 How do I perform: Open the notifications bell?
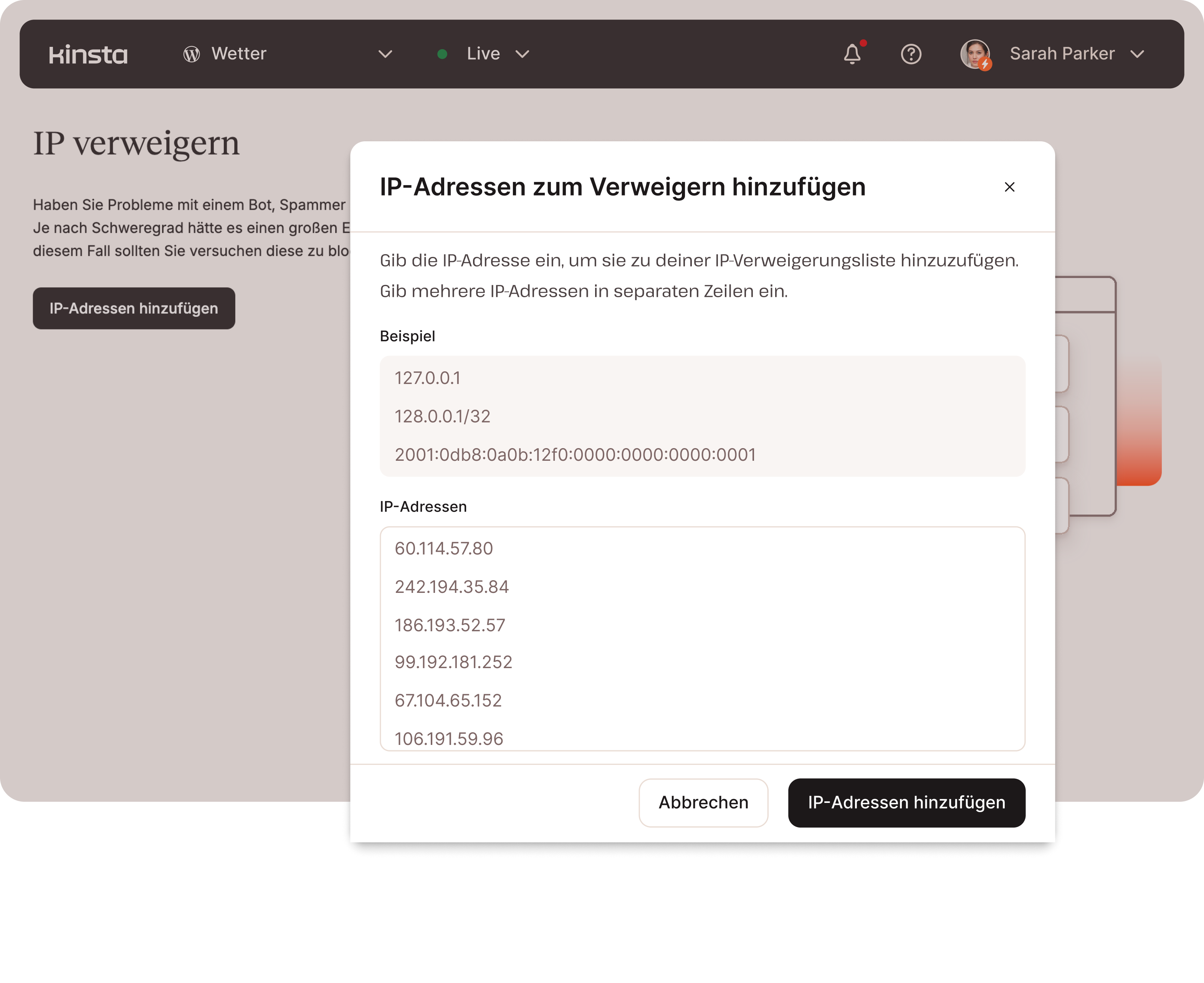[852, 55]
